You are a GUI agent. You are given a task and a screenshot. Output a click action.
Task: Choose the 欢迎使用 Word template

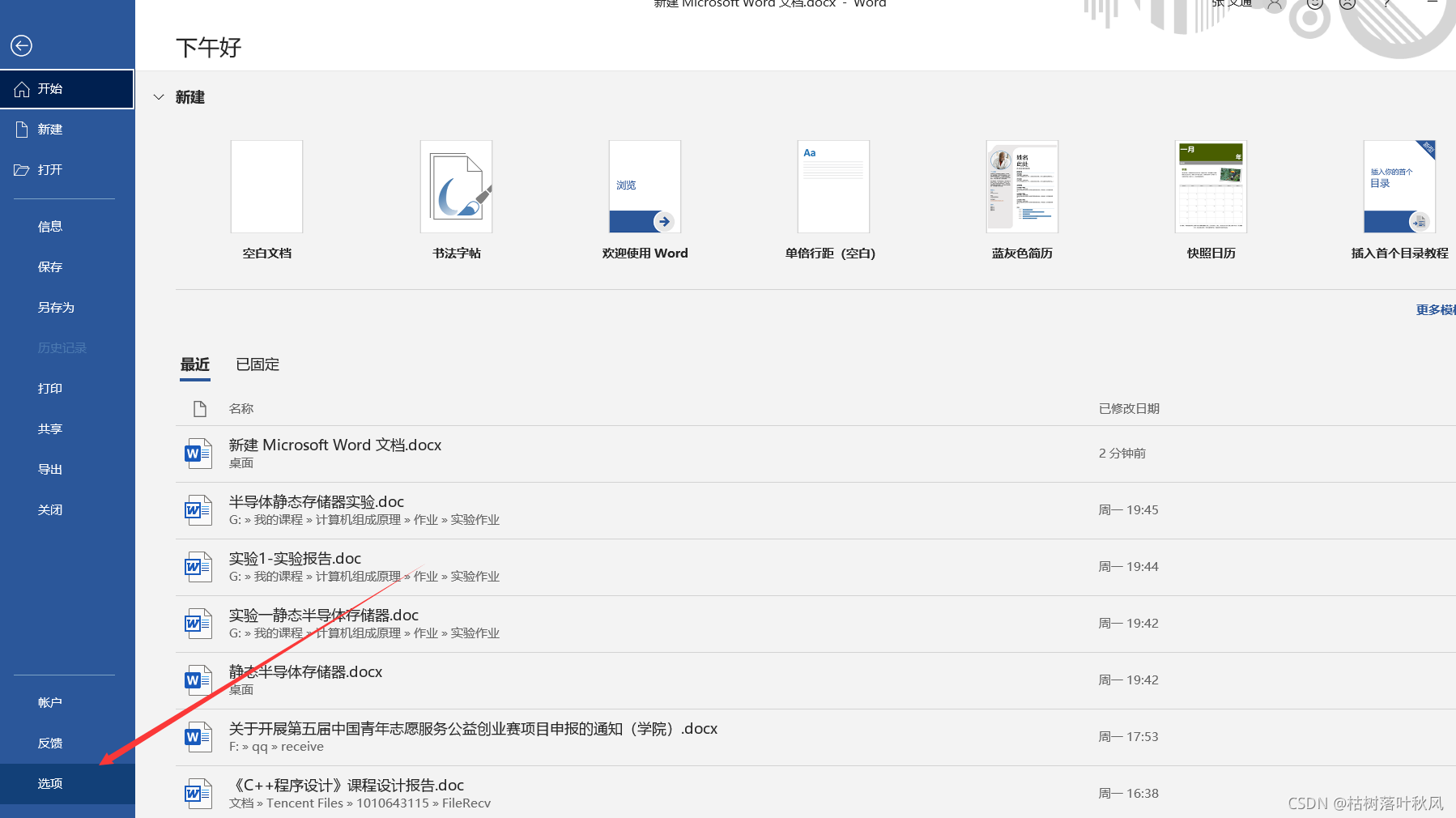pos(645,187)
